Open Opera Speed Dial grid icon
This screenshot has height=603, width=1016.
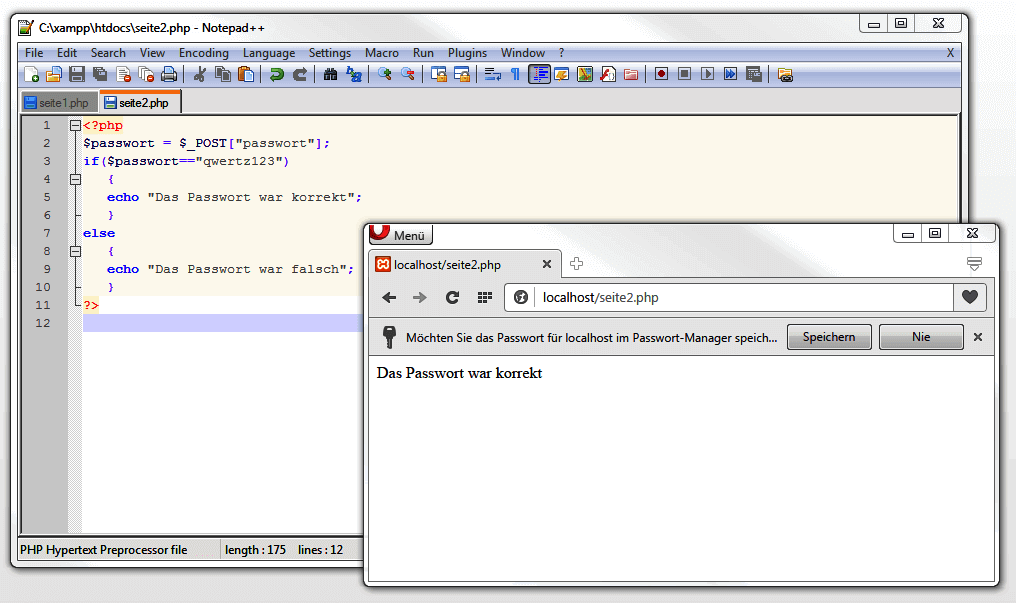pyautogui.click(x=484, y=297)
